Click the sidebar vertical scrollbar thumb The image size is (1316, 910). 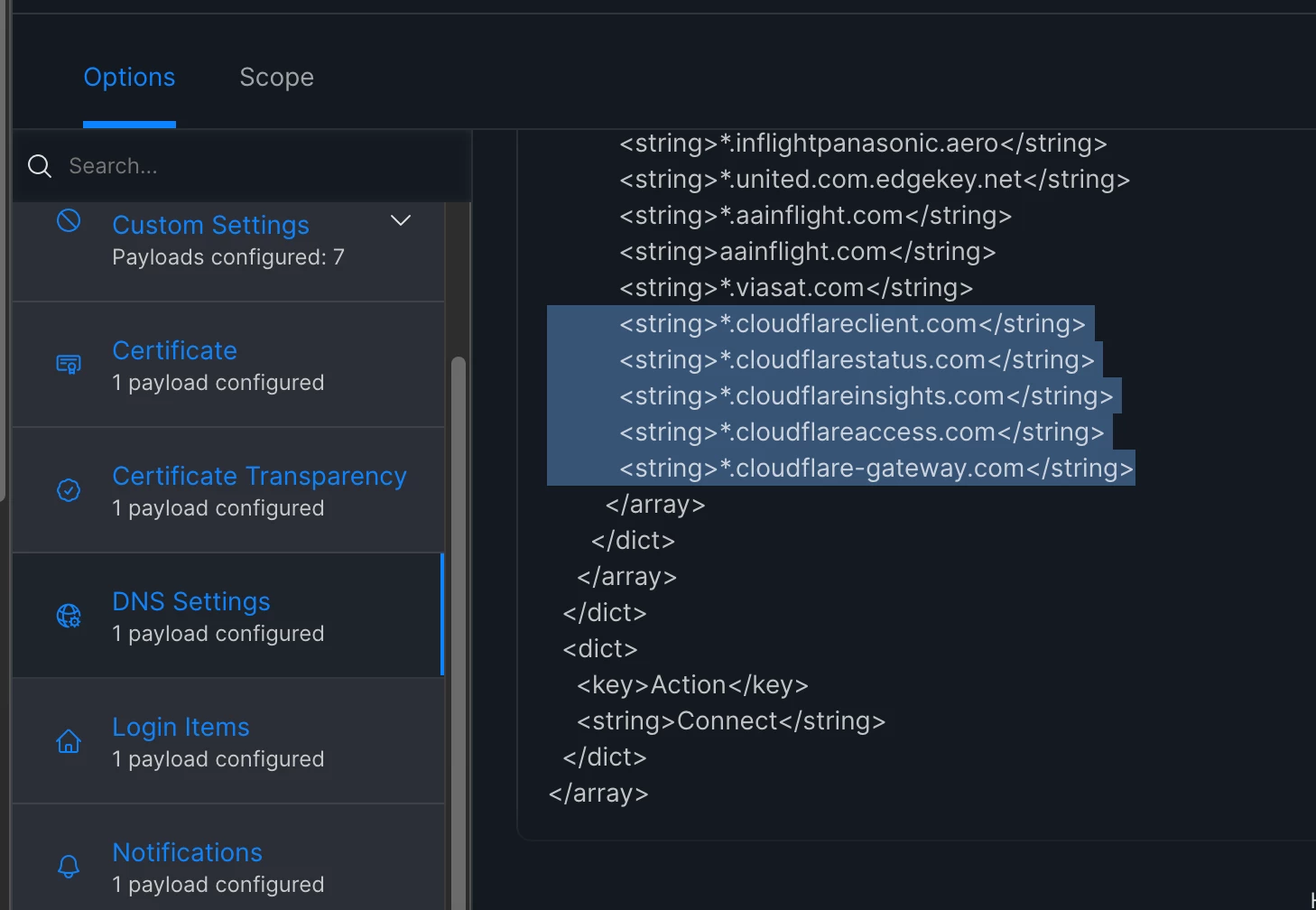click(459, 632)
